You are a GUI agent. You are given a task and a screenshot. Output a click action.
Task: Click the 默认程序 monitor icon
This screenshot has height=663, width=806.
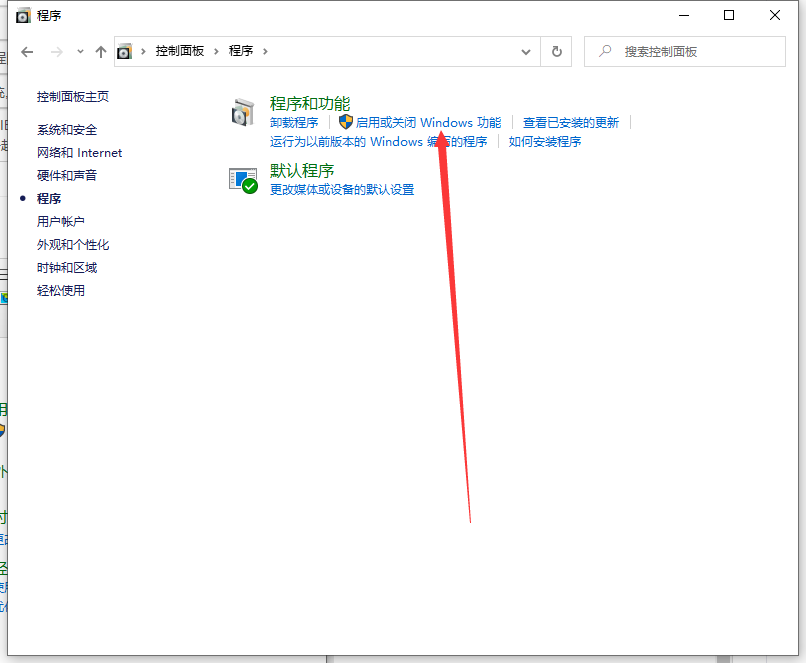(243, 179)
